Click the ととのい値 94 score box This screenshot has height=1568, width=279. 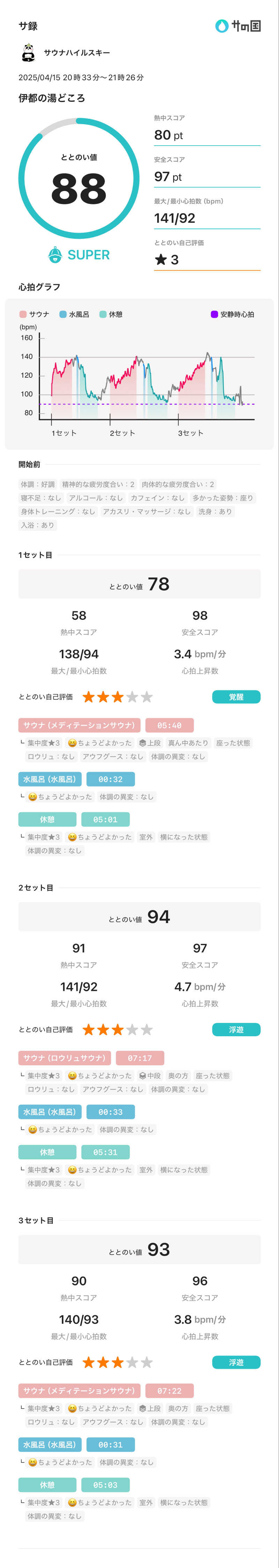139,917
